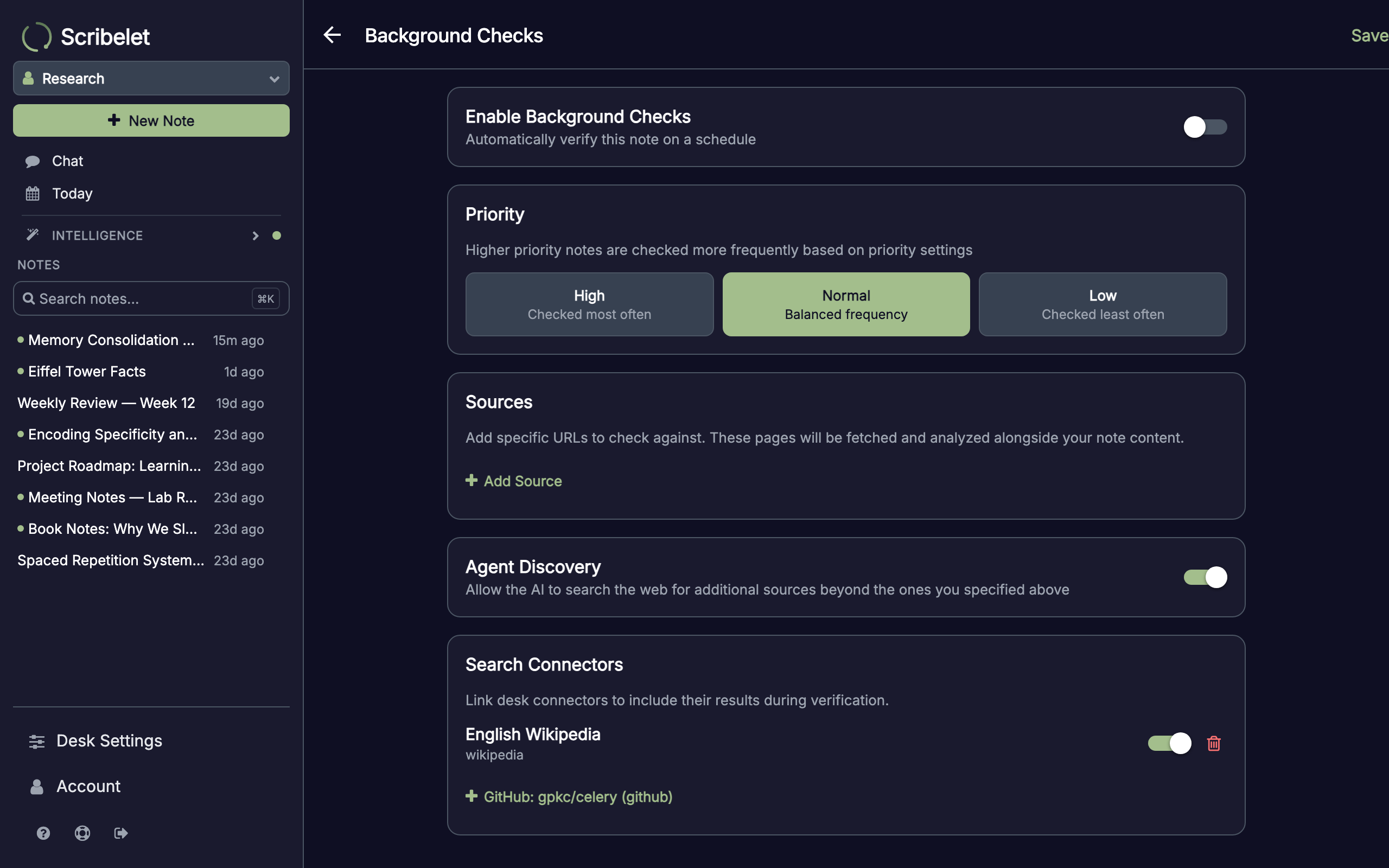The height and width of the screenshot is (868, 1389).
Task: Create a New Note
Action: (x=151, y=120)
